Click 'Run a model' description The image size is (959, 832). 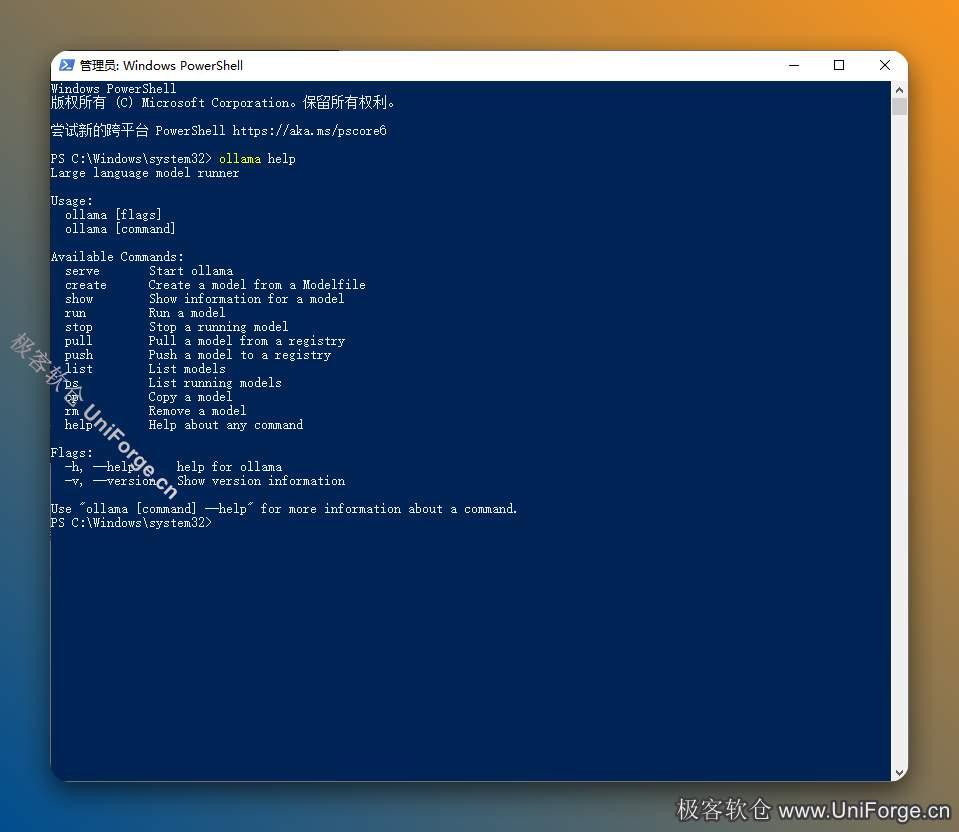[187, 313]
